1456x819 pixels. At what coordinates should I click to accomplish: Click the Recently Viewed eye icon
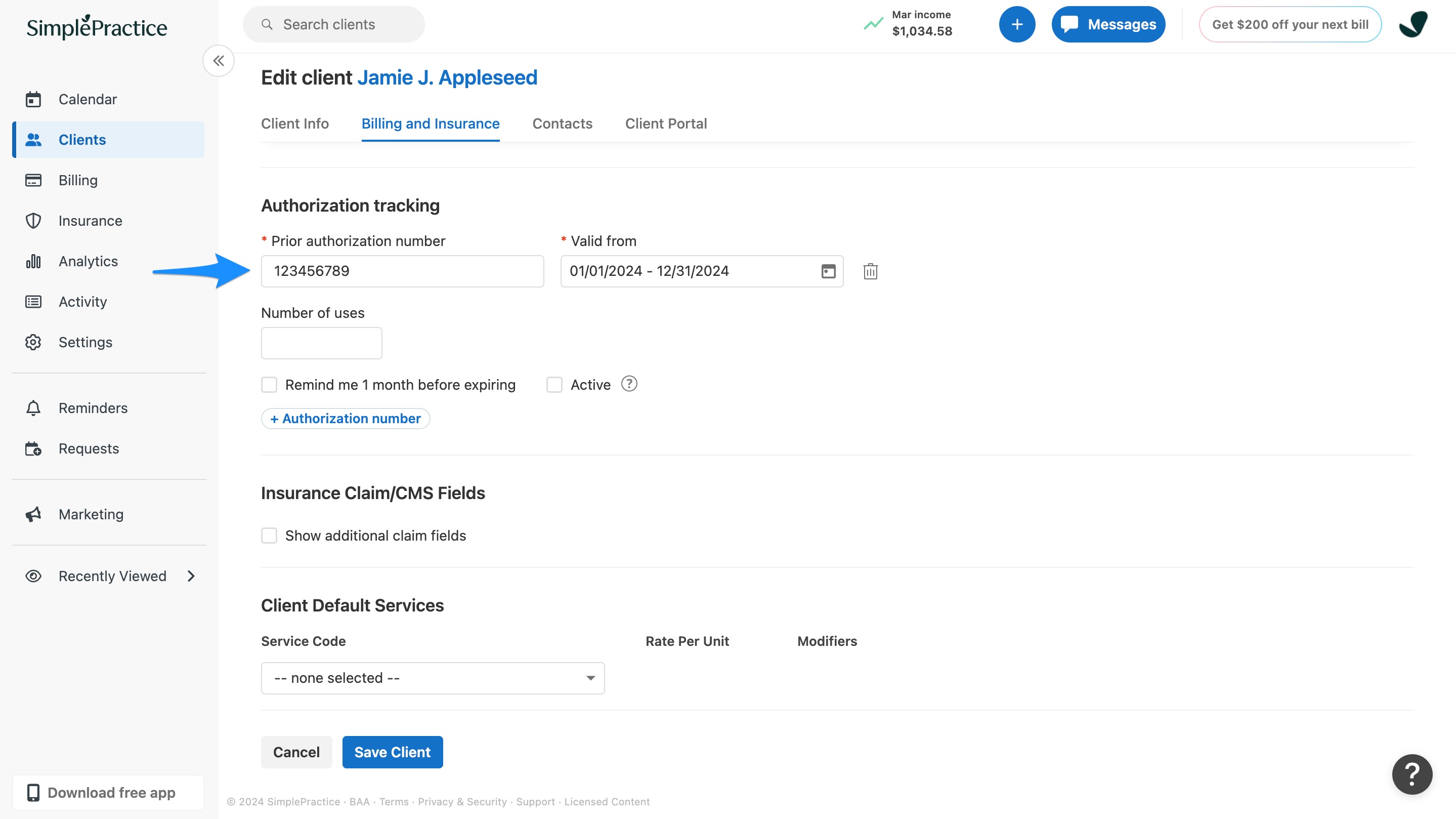tap(33, 576)
